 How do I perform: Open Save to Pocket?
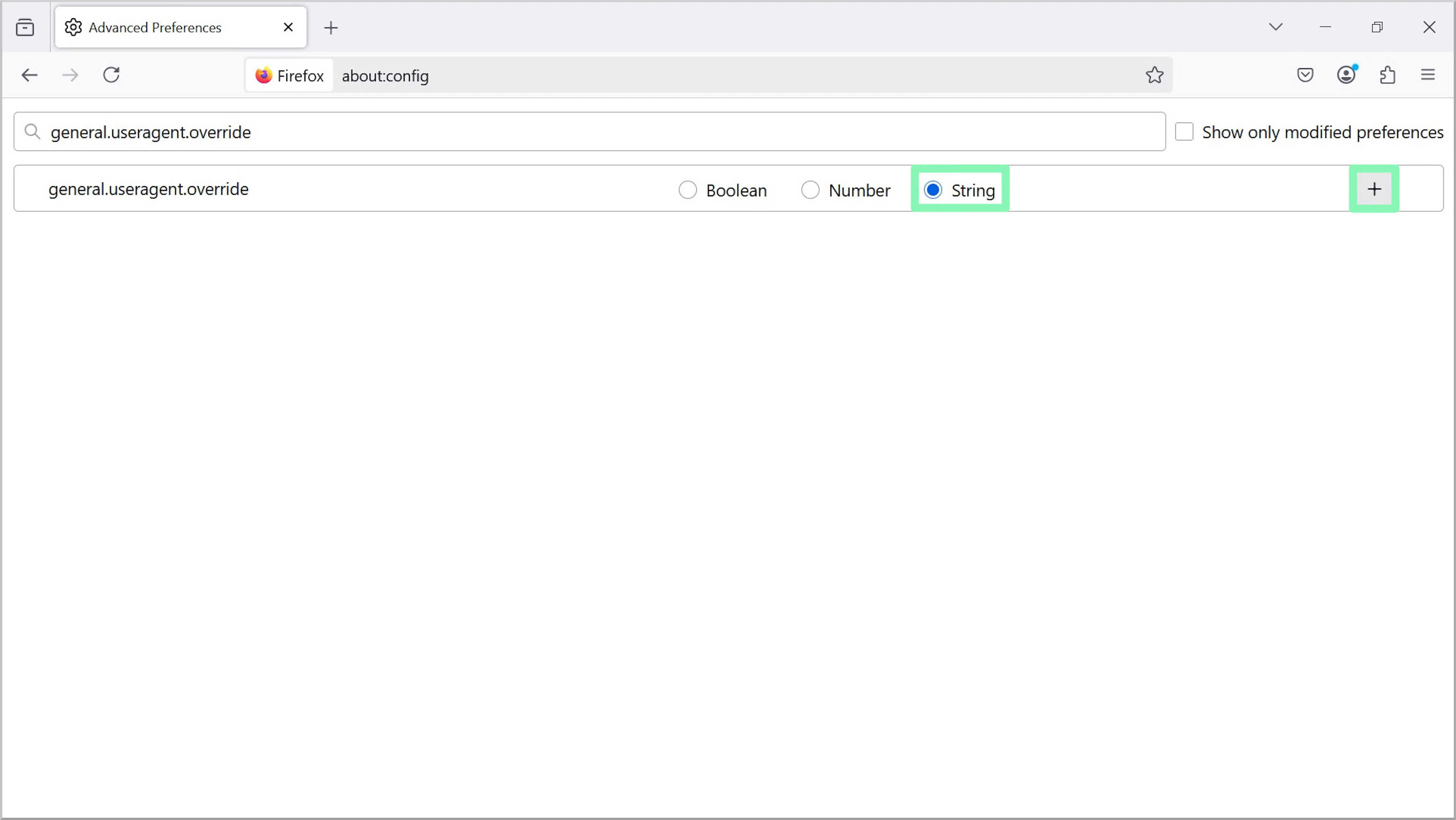pyautogui.click(x=1305, y=75)
